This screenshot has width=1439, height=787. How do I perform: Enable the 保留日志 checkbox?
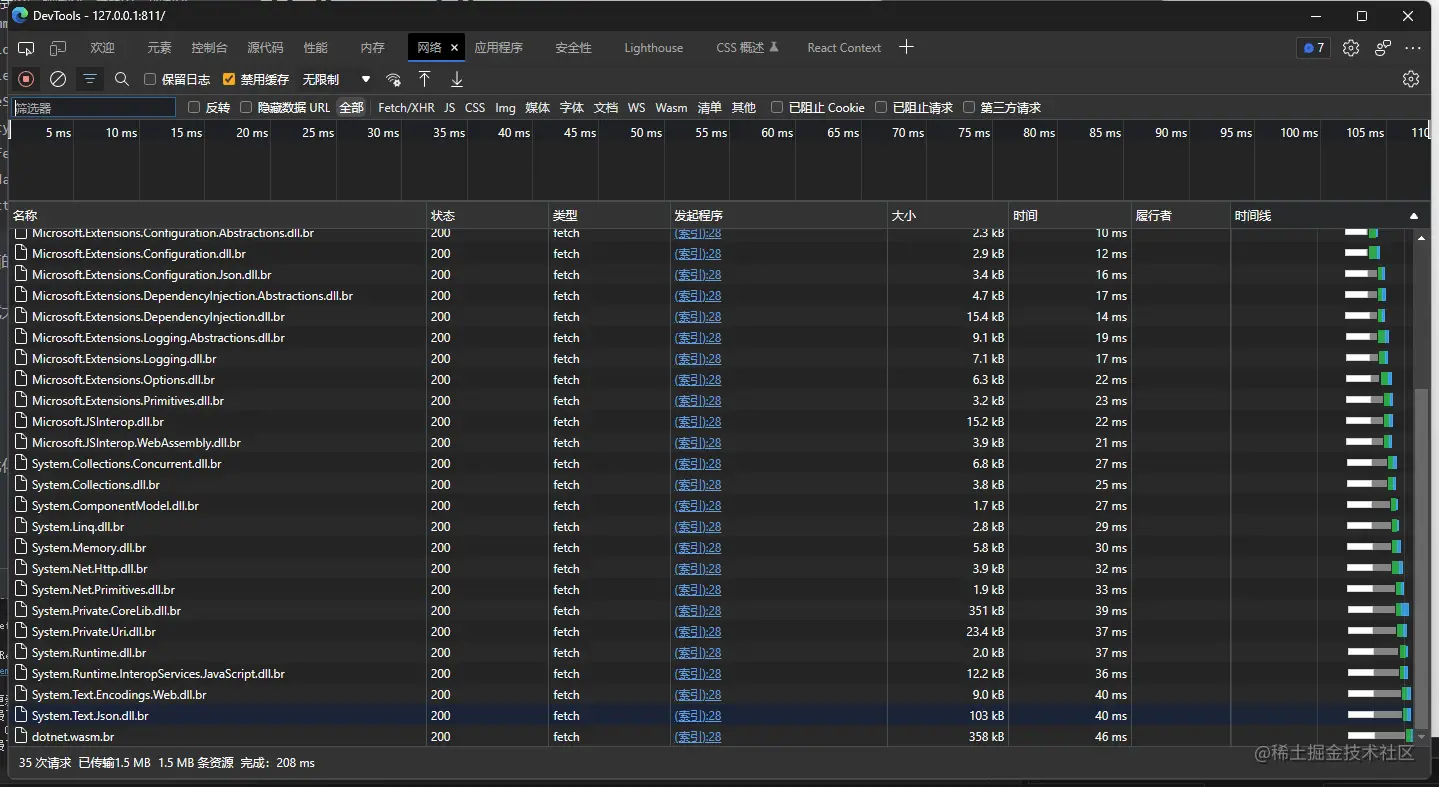click(x=150, y=79)
